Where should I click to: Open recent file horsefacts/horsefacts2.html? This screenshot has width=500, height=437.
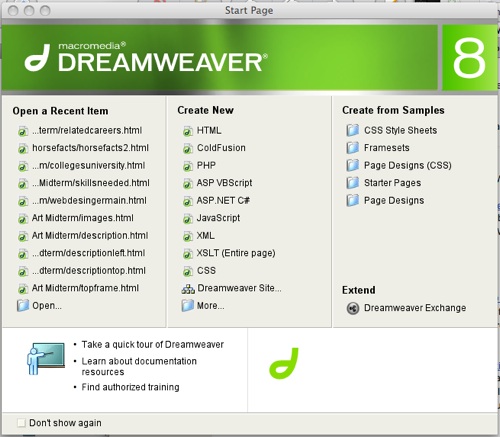coord(90,148)
